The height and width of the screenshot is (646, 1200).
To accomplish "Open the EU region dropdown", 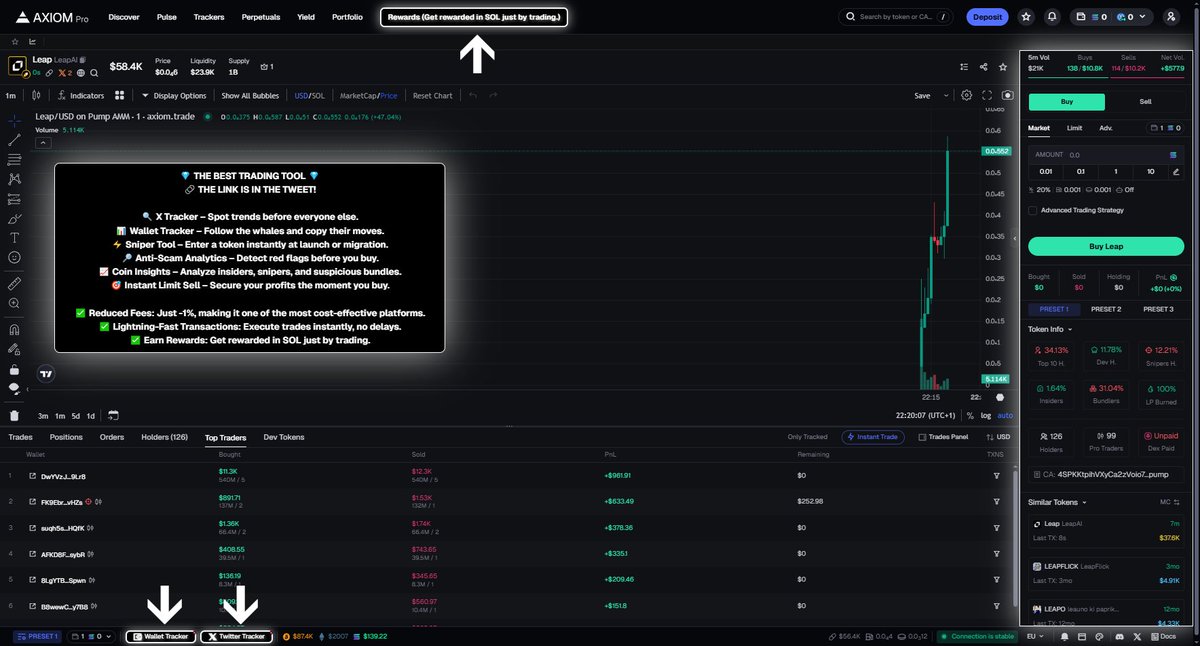I will pyautogui.click(x=1035, y=636).
